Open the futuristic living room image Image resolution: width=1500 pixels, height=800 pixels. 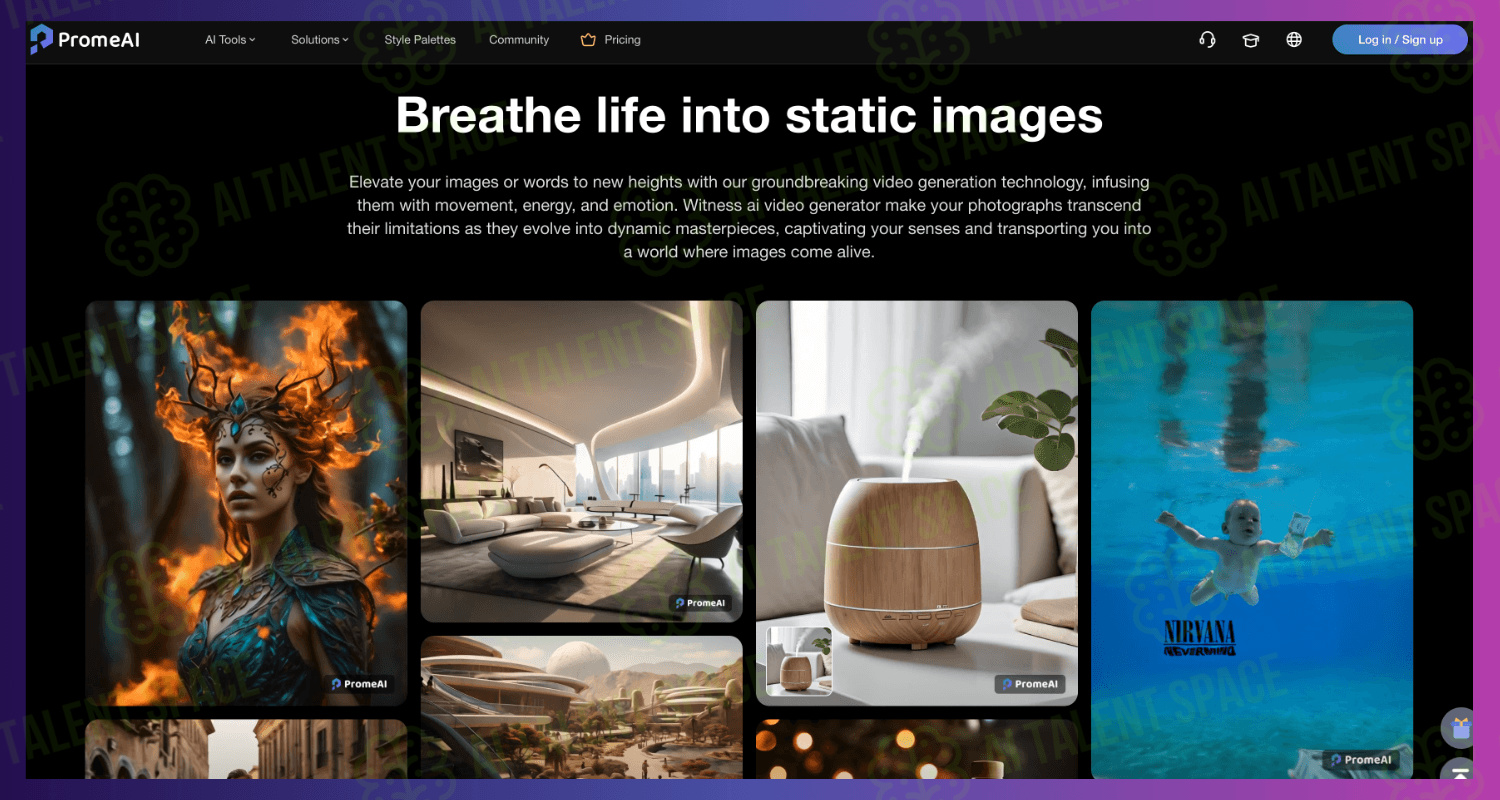581,461
